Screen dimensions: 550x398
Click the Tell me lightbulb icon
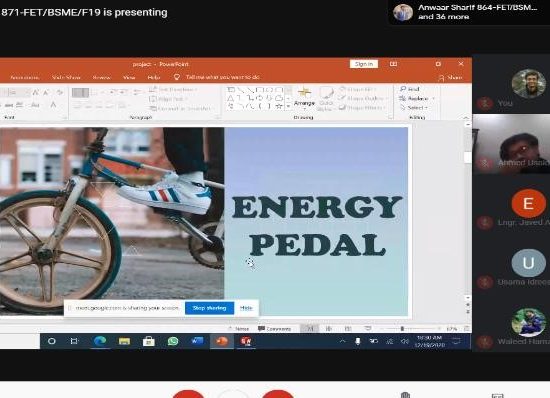pyautogui.click(x=177, y=77)
